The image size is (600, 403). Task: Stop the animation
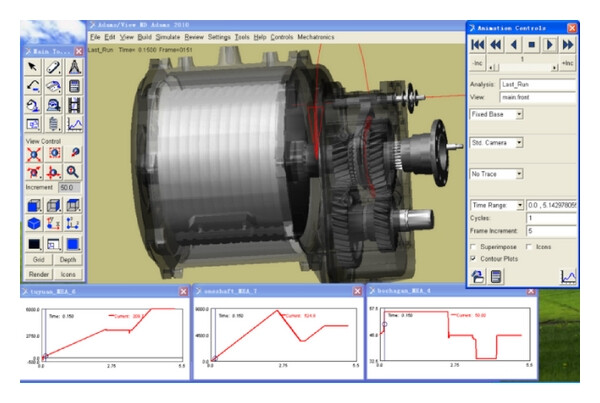[532, 45]
